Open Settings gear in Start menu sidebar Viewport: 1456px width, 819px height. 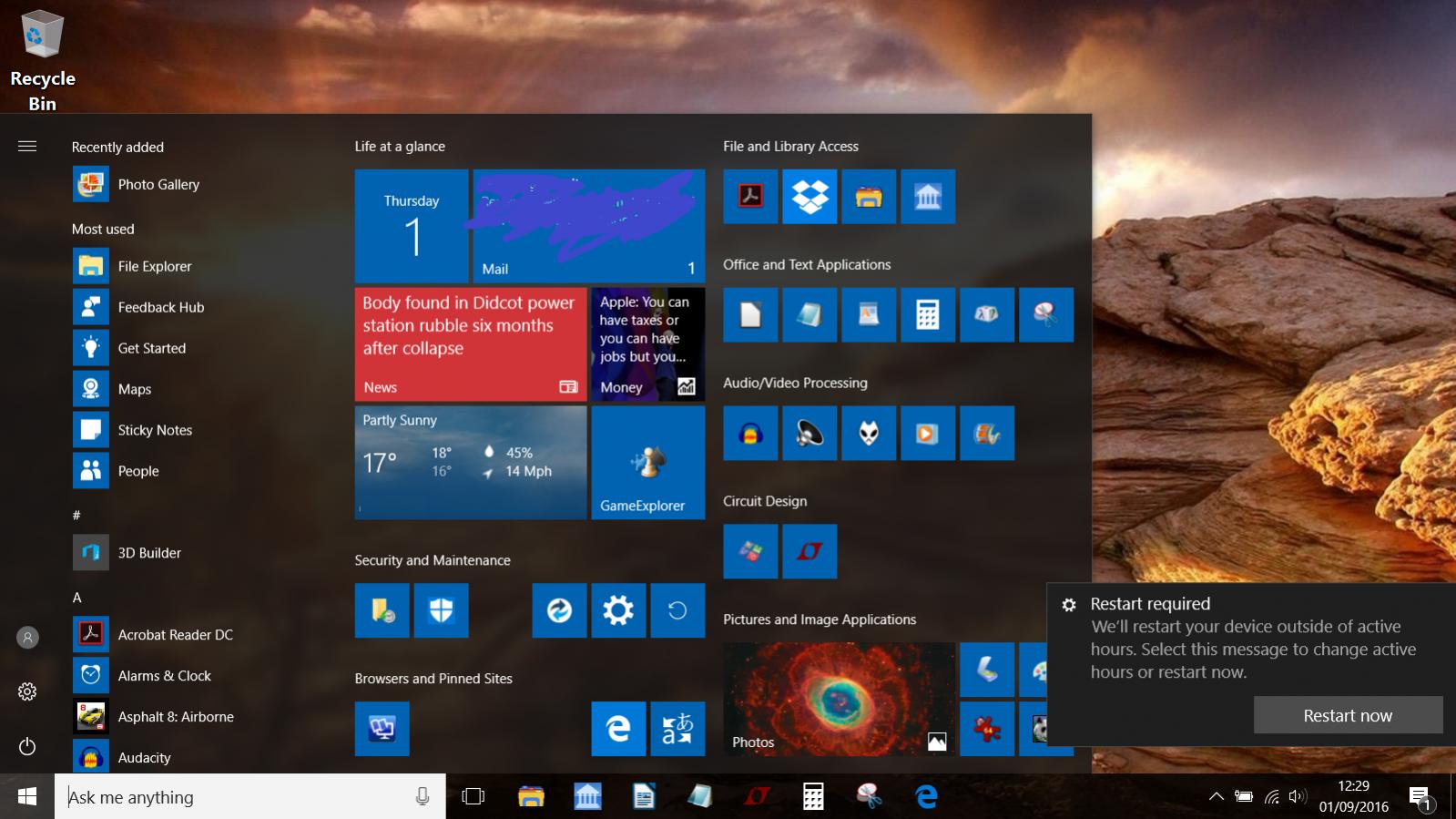pyautogui.click(x=27, y=692)
